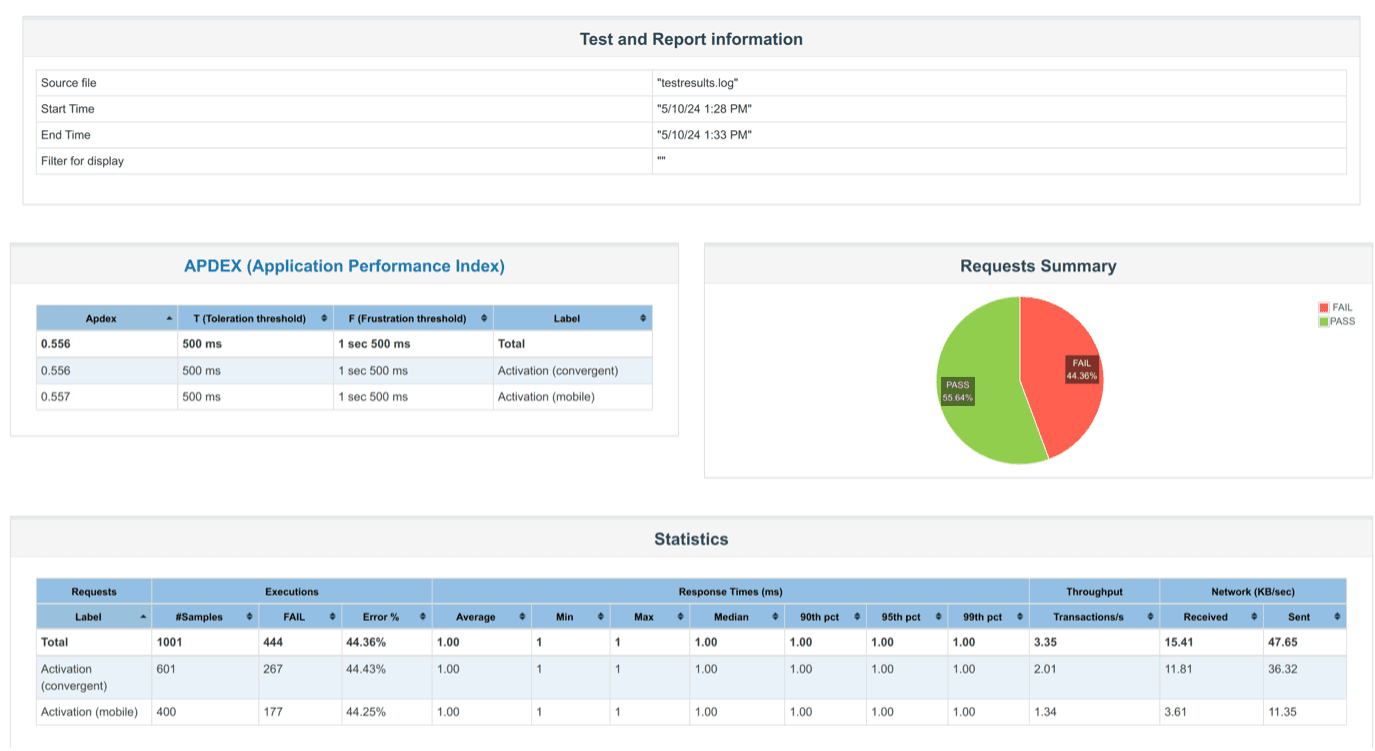Sort APDEX table by Label column icon
Image resolution: width=1375 pixels, height=751 pixels.
(643, 318)
